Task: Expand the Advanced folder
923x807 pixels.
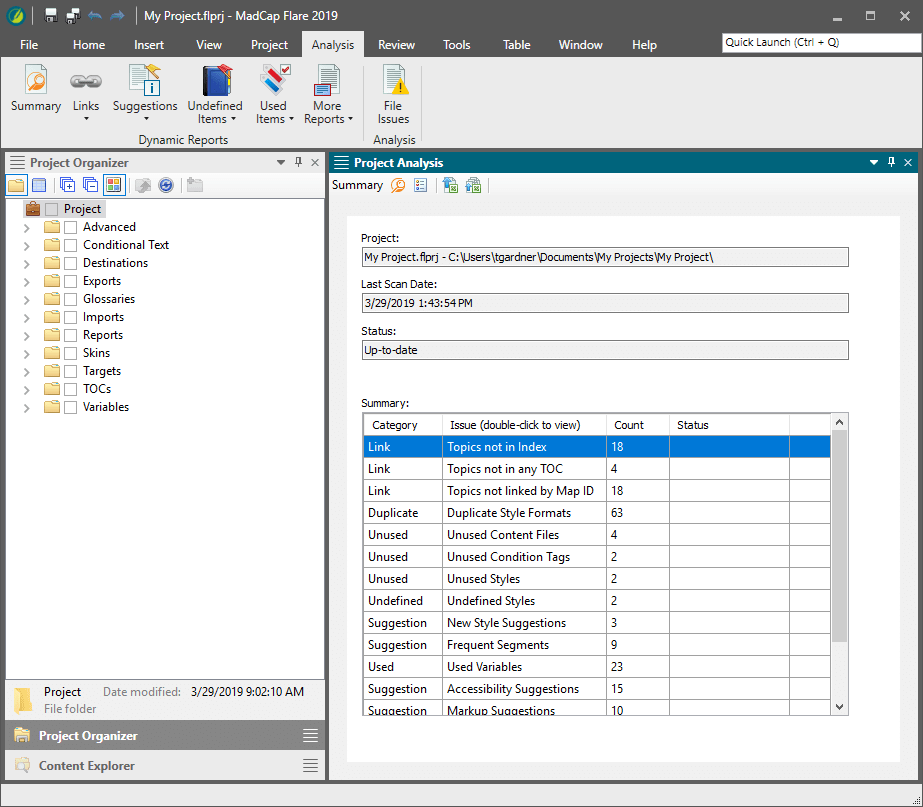Action: click(26, 228)
